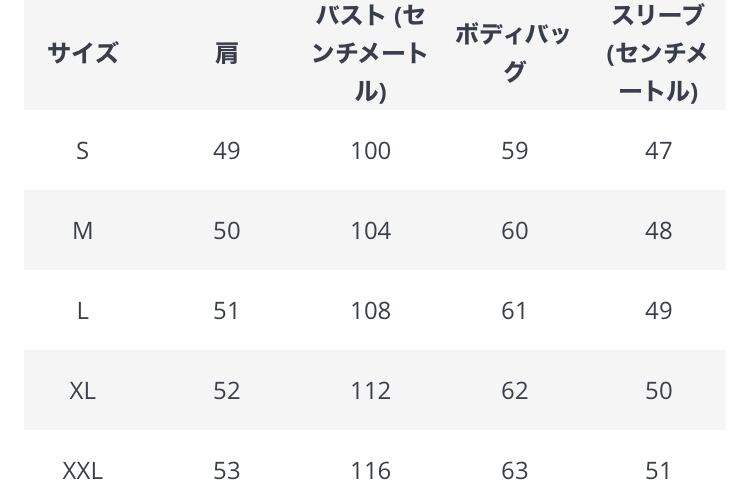Select the M size row label
This screenshot has height=504, width=750.
pos(83,230)
